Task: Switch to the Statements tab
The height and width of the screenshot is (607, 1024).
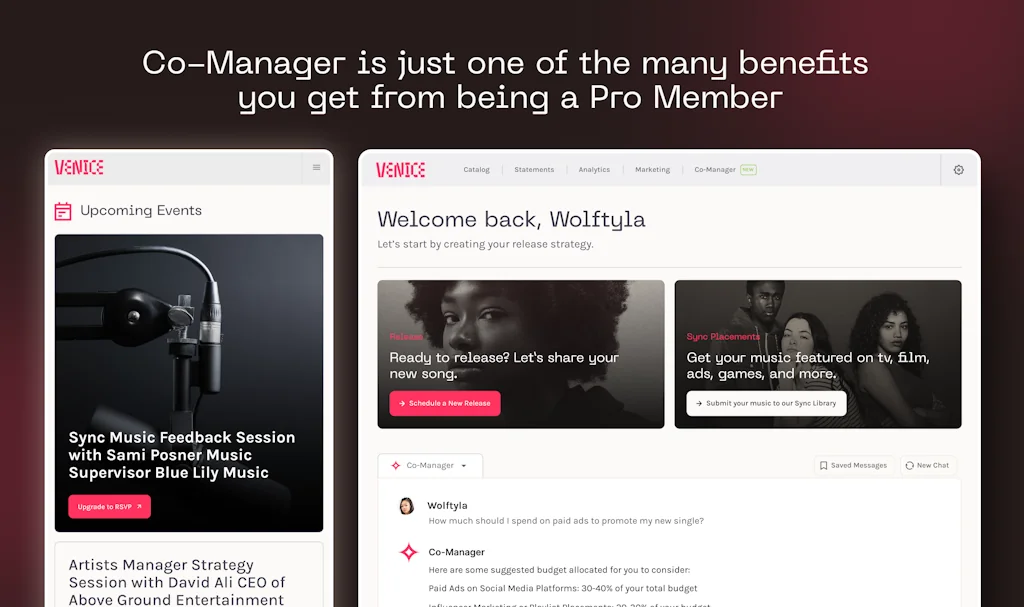Action: (x=534, y=170)
